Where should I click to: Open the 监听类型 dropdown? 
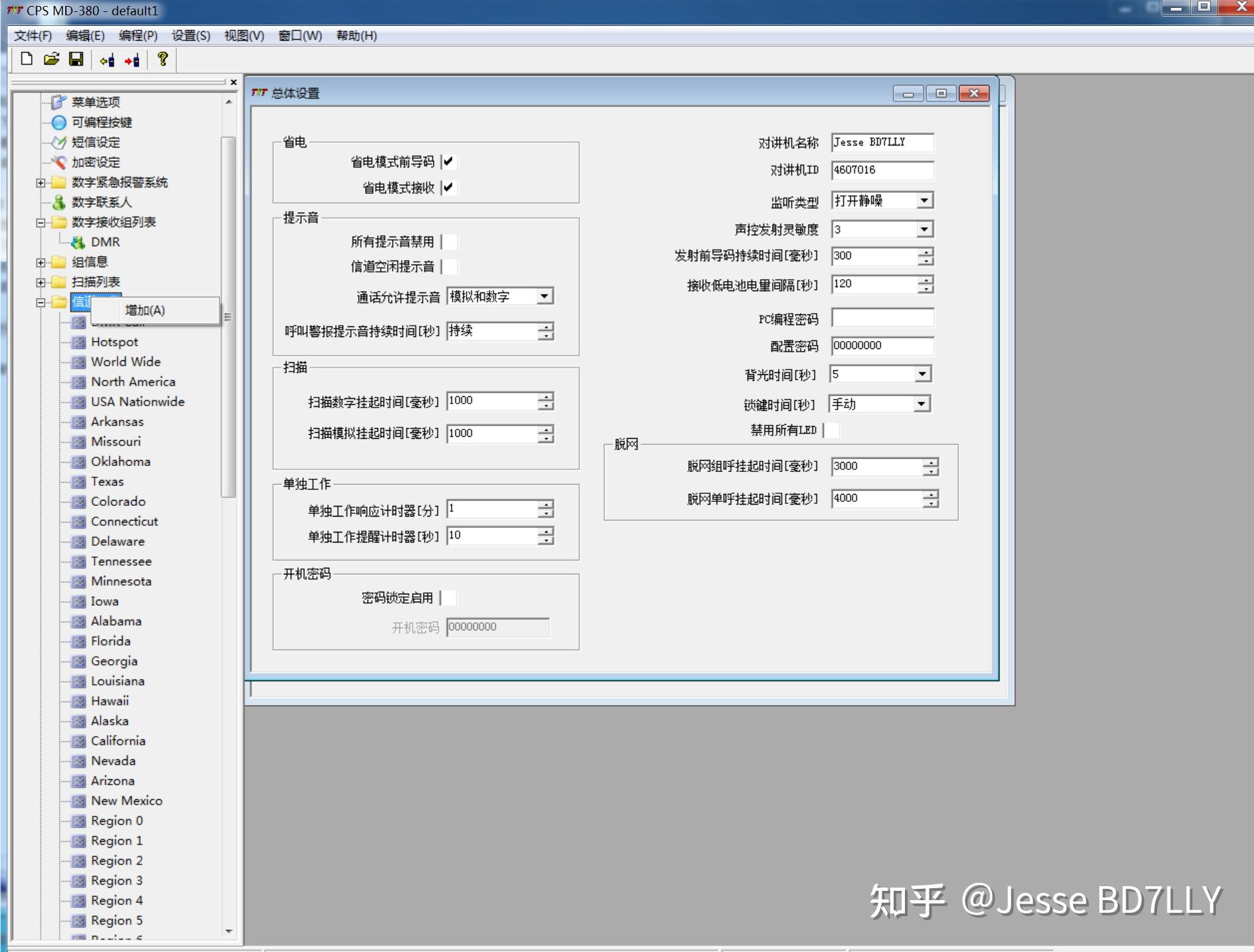click(x=924, y=200)
